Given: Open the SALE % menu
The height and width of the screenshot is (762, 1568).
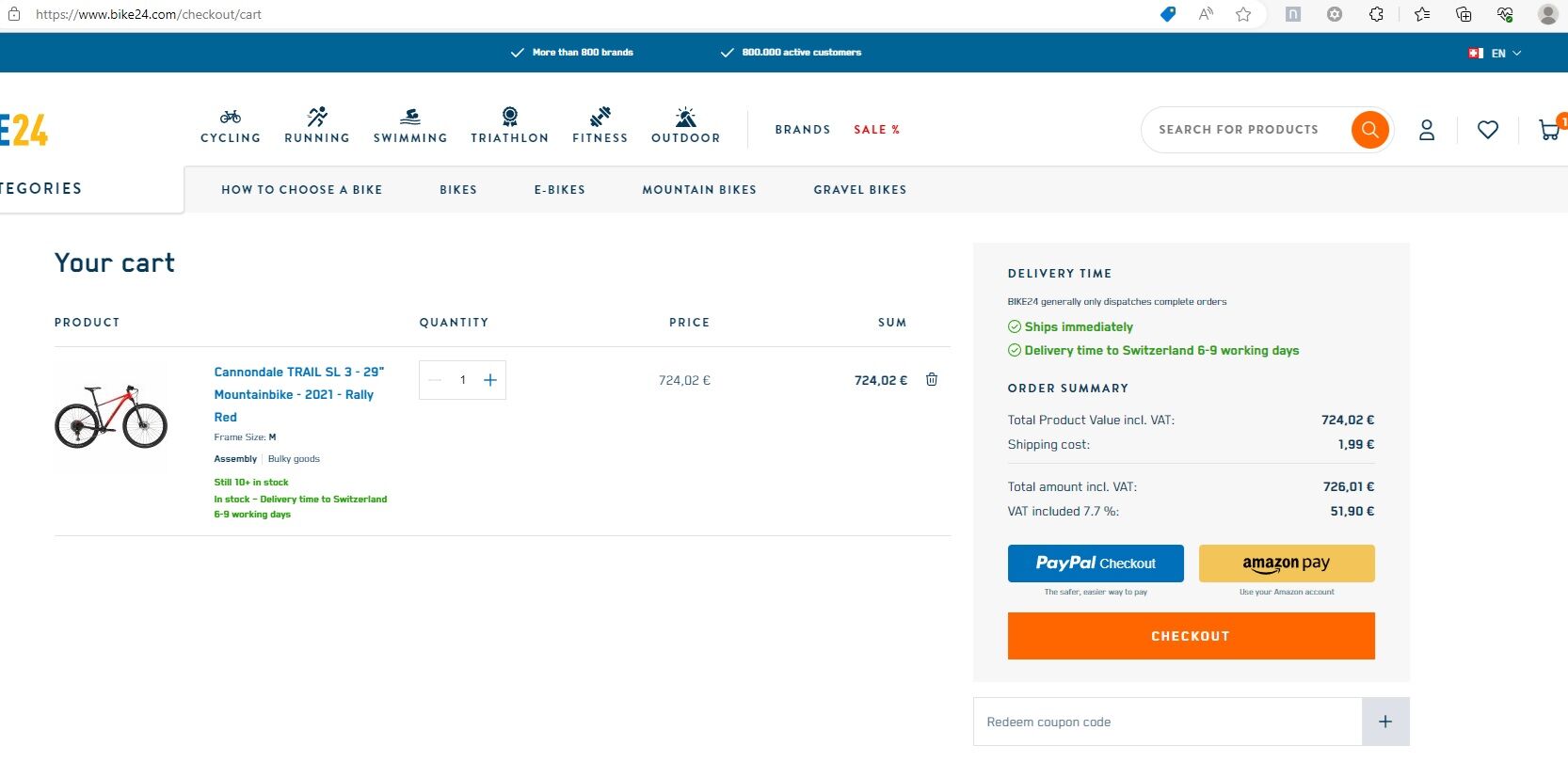Looking at the screenshot, I should click(877, 130).
